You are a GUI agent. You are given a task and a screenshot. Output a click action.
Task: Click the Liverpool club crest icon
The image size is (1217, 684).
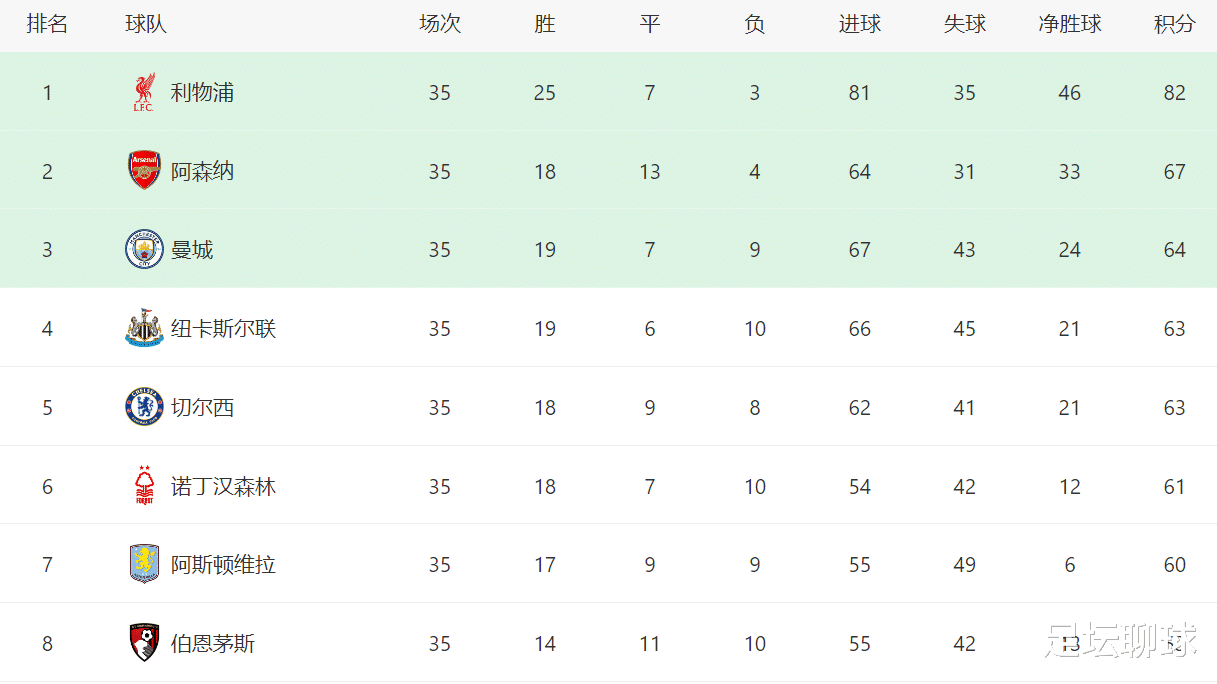(x=144, y=93)
